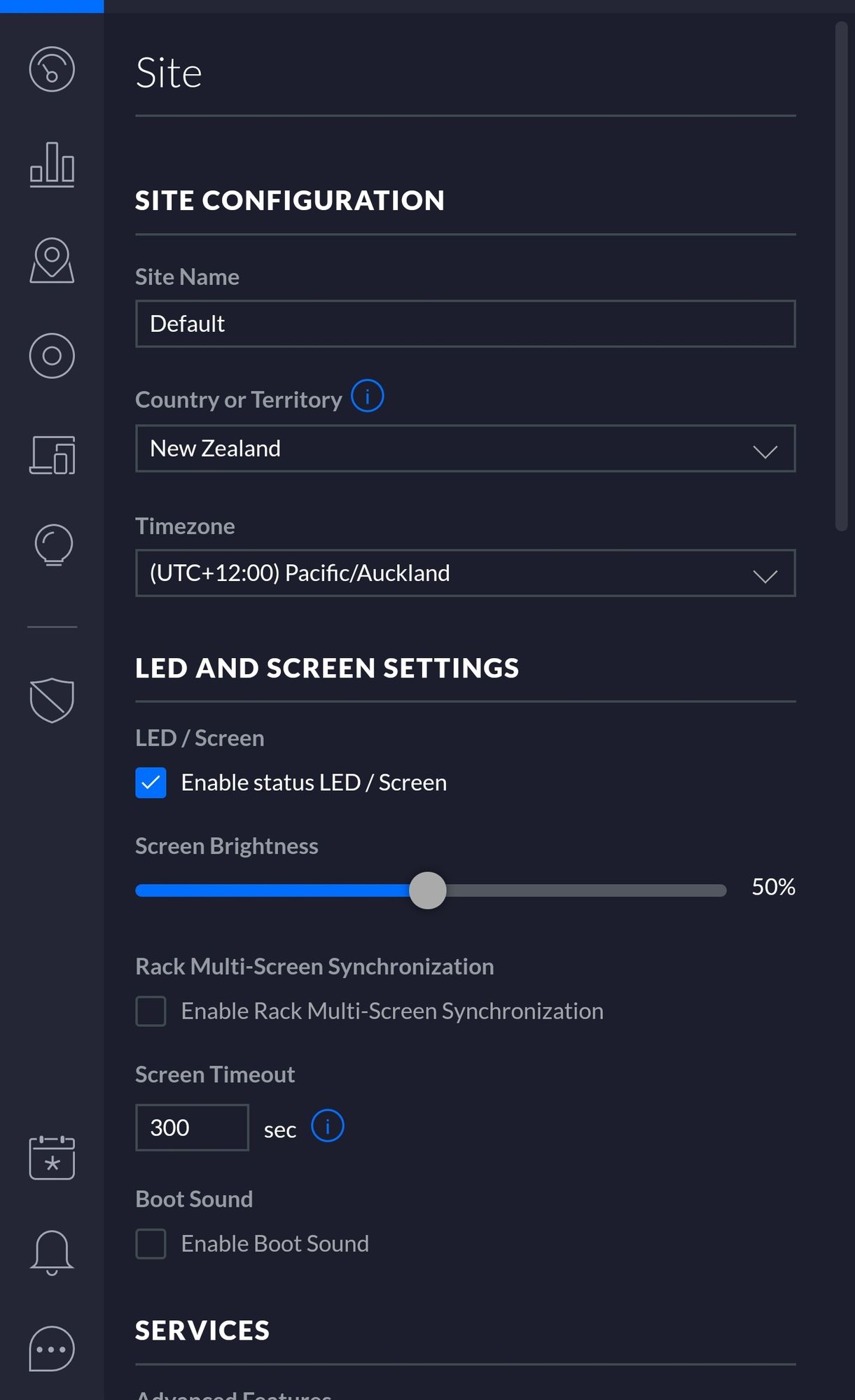Enable the Boot Sound checkbox

151,1244
